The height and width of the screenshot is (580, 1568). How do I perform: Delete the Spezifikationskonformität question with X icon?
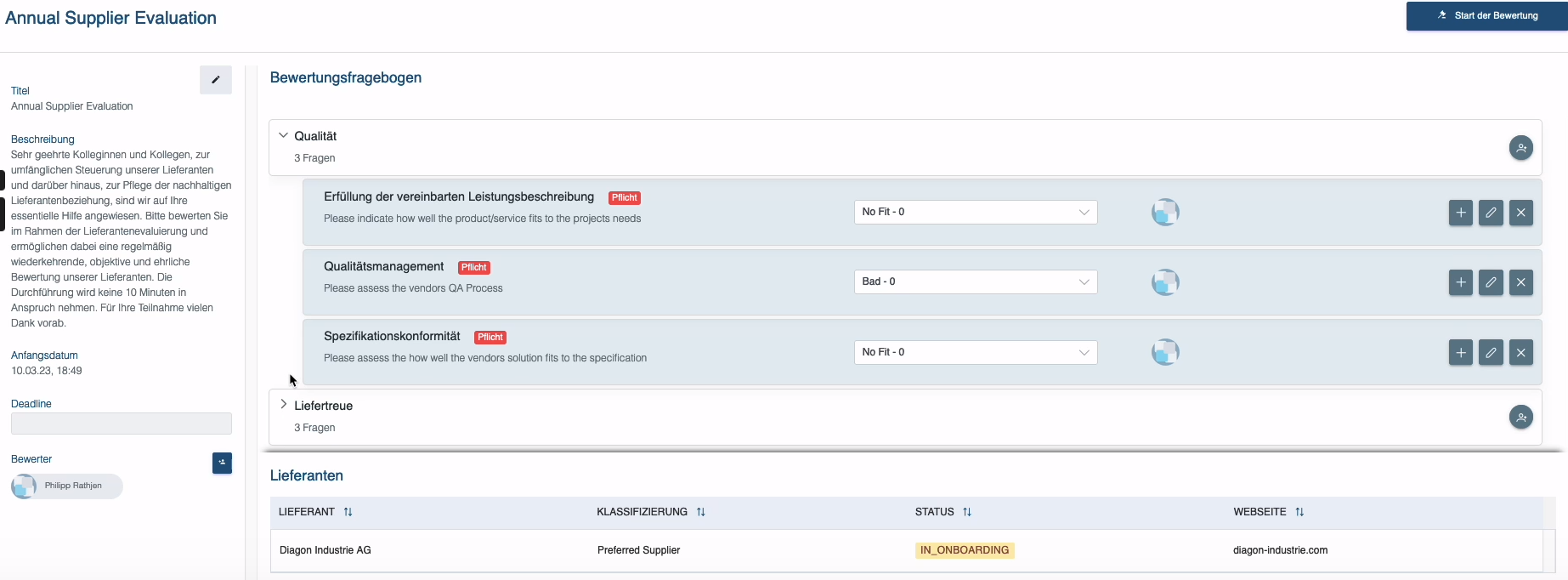point(1520,352)
